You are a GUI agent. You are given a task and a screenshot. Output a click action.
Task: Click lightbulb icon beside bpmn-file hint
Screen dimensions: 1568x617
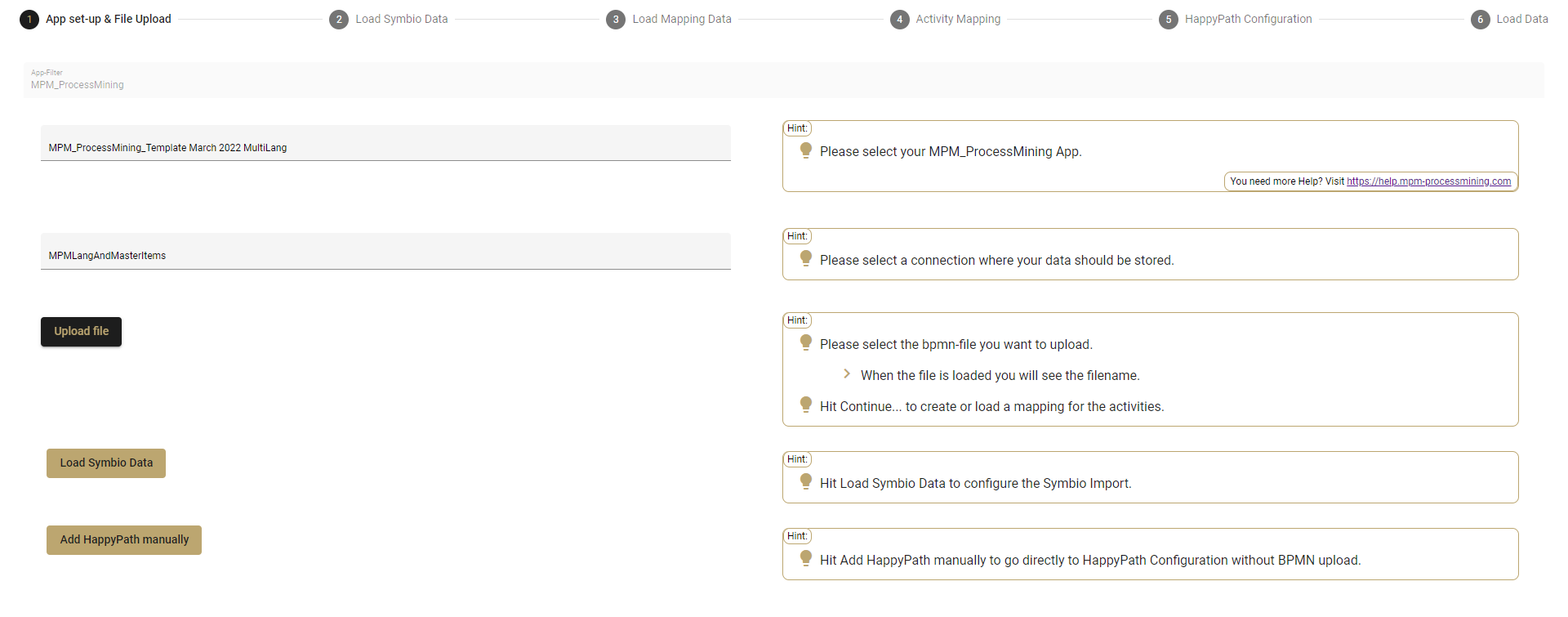(806, 342)
